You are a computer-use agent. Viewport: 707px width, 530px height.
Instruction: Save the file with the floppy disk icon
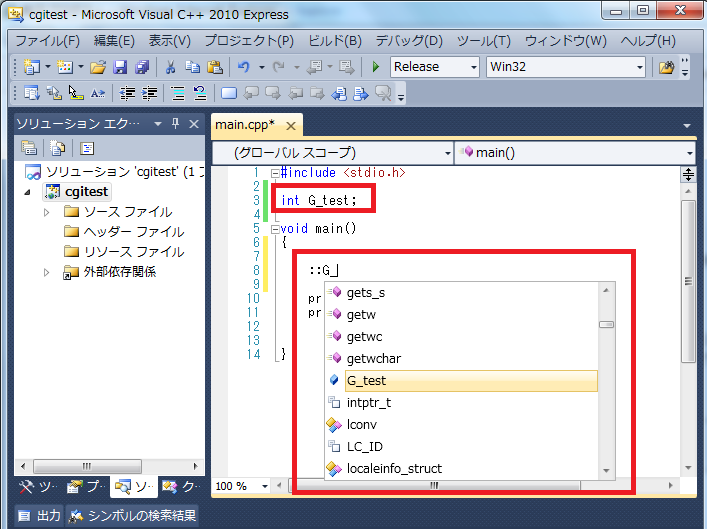click(120, 67)
